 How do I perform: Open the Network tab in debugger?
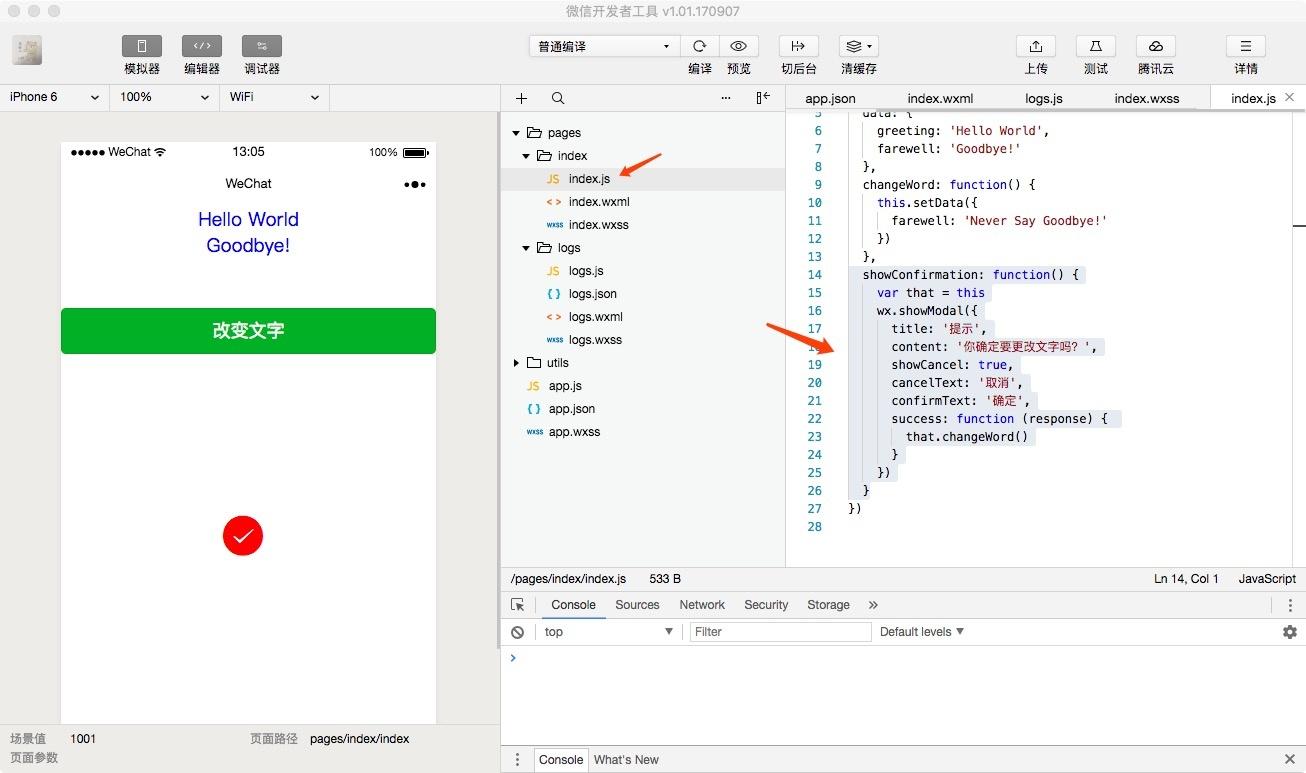(702, 605)
